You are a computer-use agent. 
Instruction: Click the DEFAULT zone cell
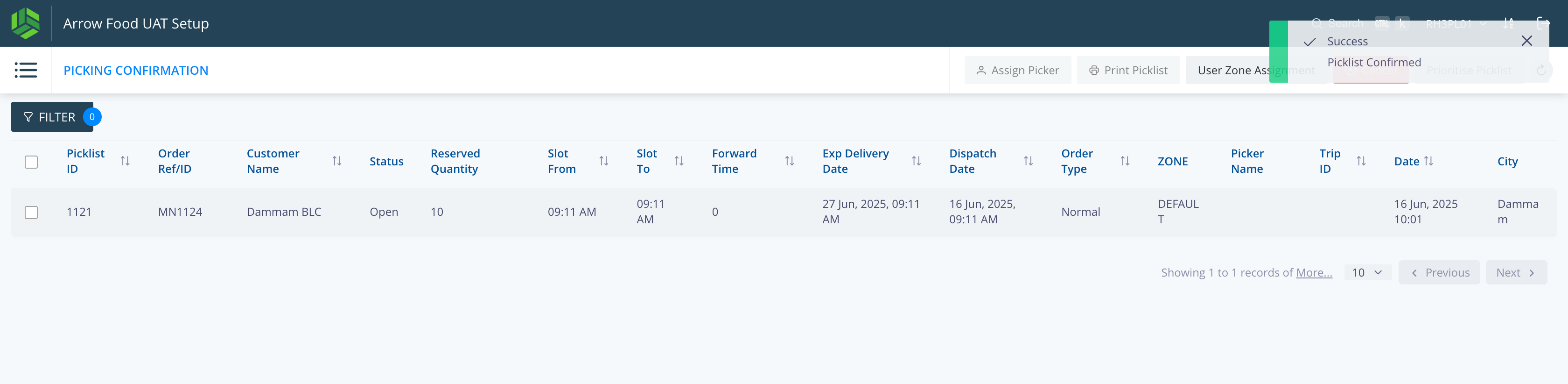[x=1178, y=212]
